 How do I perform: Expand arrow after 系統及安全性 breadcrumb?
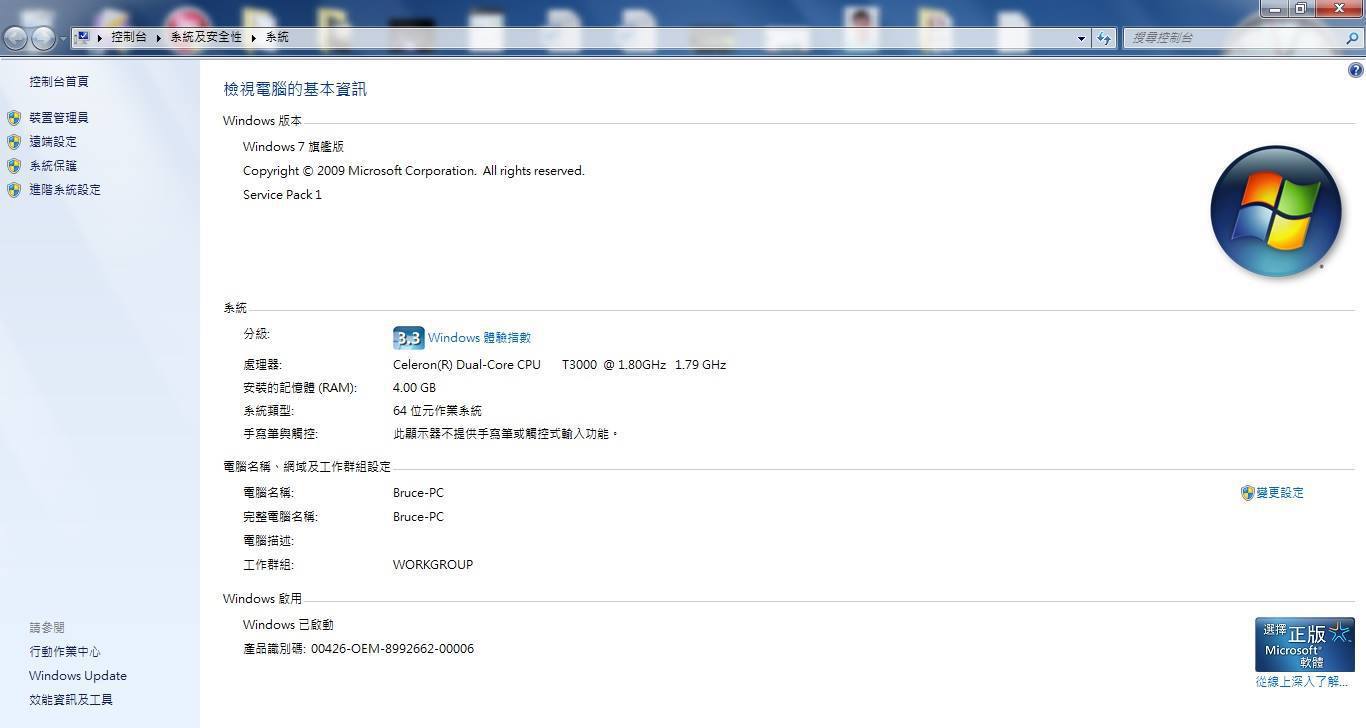(254, 37)
